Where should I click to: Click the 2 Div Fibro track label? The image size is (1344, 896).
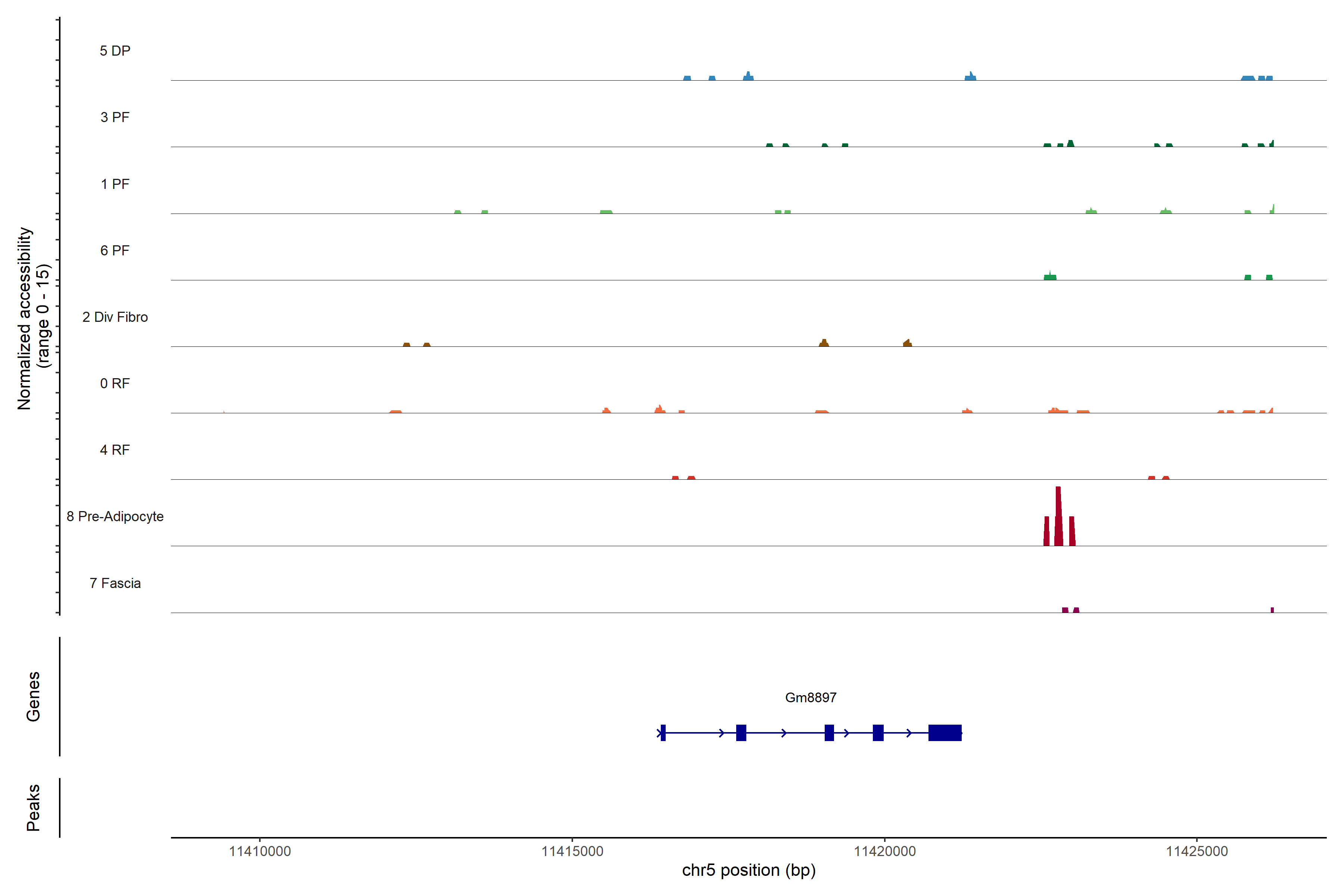115,317
